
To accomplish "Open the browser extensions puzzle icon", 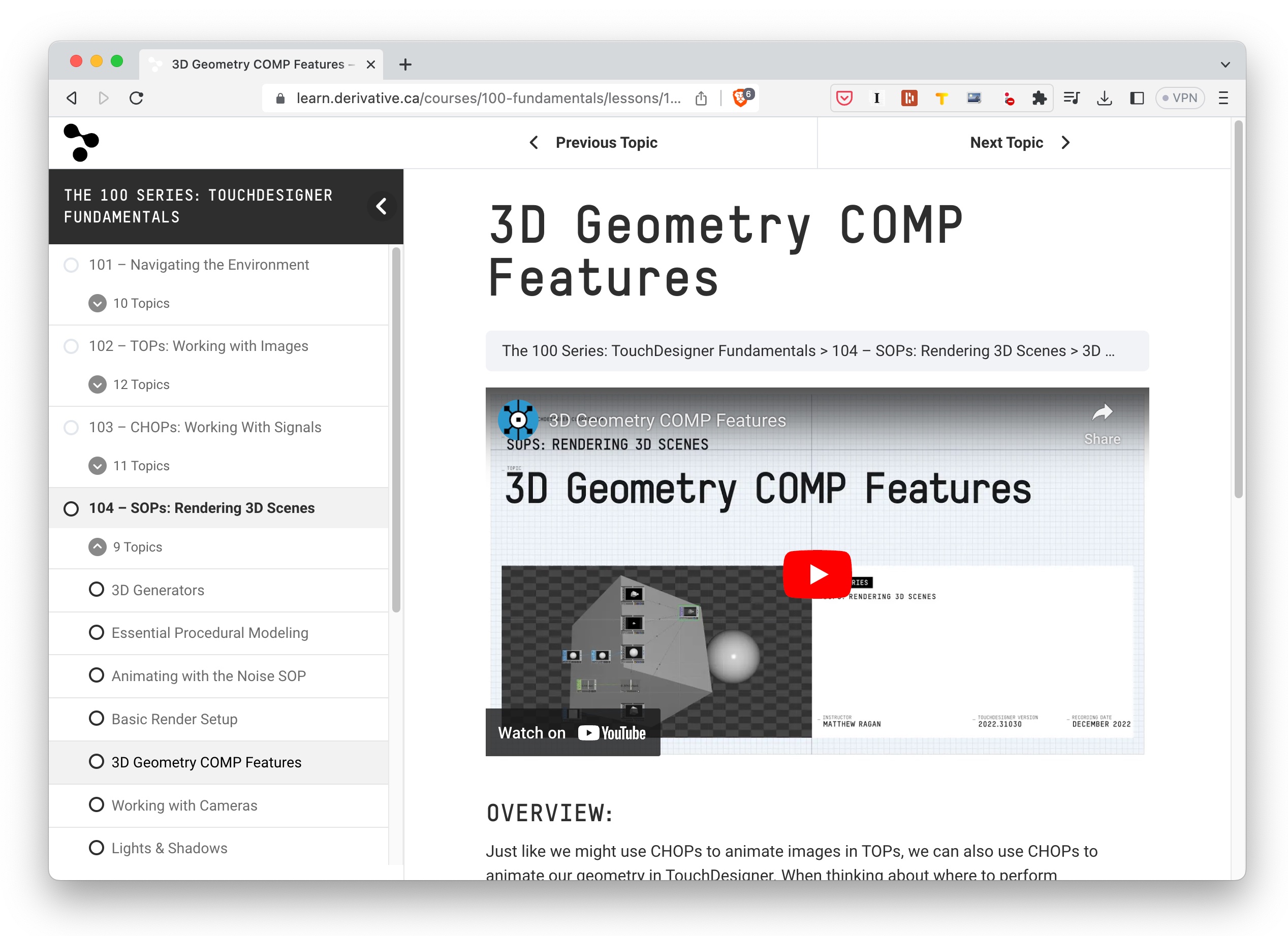I will click(x=1039, y=98).
